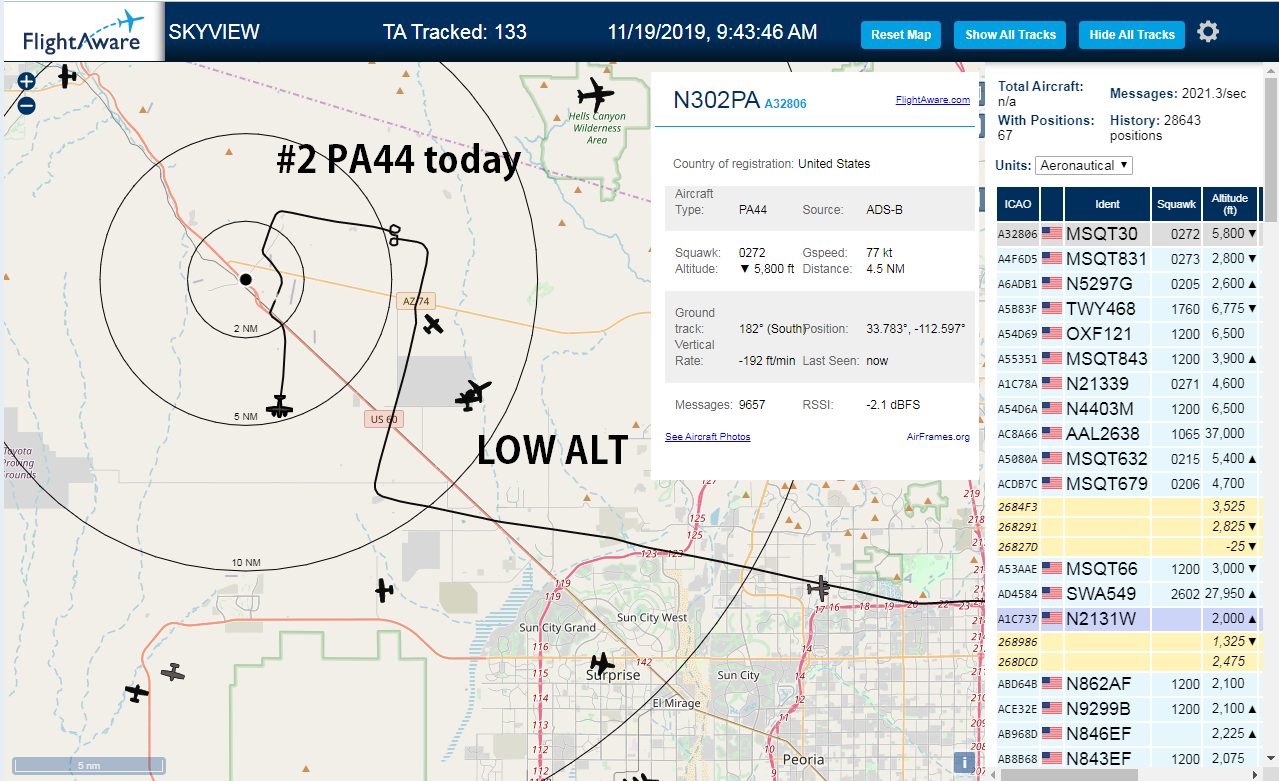The image size is (1279, 781).
Task: Select aircraft icon over Surprise city label
Action: pyautogui.click(x=601, y=663)
